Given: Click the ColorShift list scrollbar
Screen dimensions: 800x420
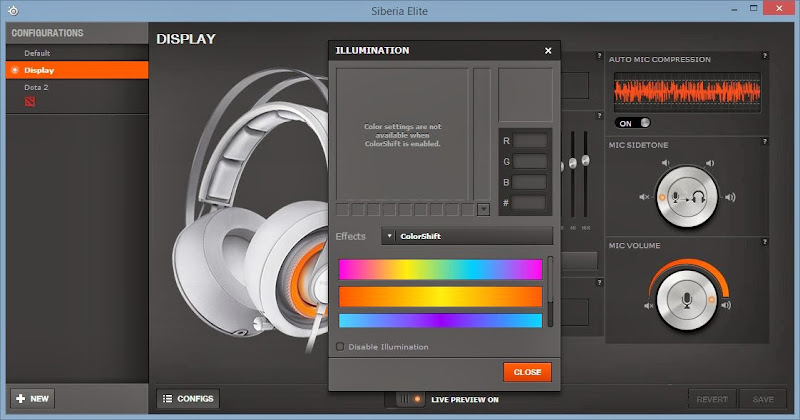Looking at the screenshot, I should [550, 291].
